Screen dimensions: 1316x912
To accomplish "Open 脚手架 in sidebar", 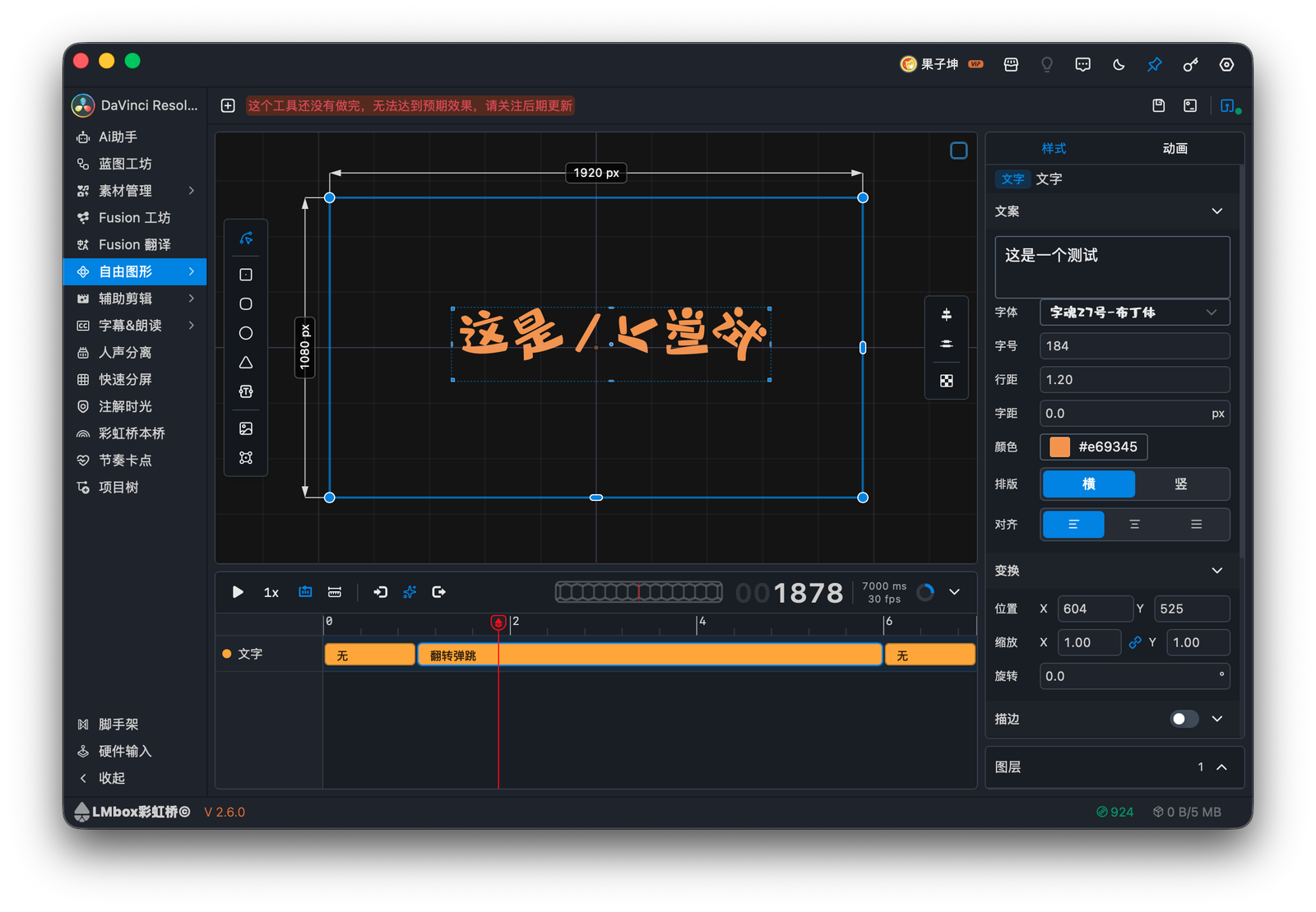I will pyautogui.click(x=135, y=725).
